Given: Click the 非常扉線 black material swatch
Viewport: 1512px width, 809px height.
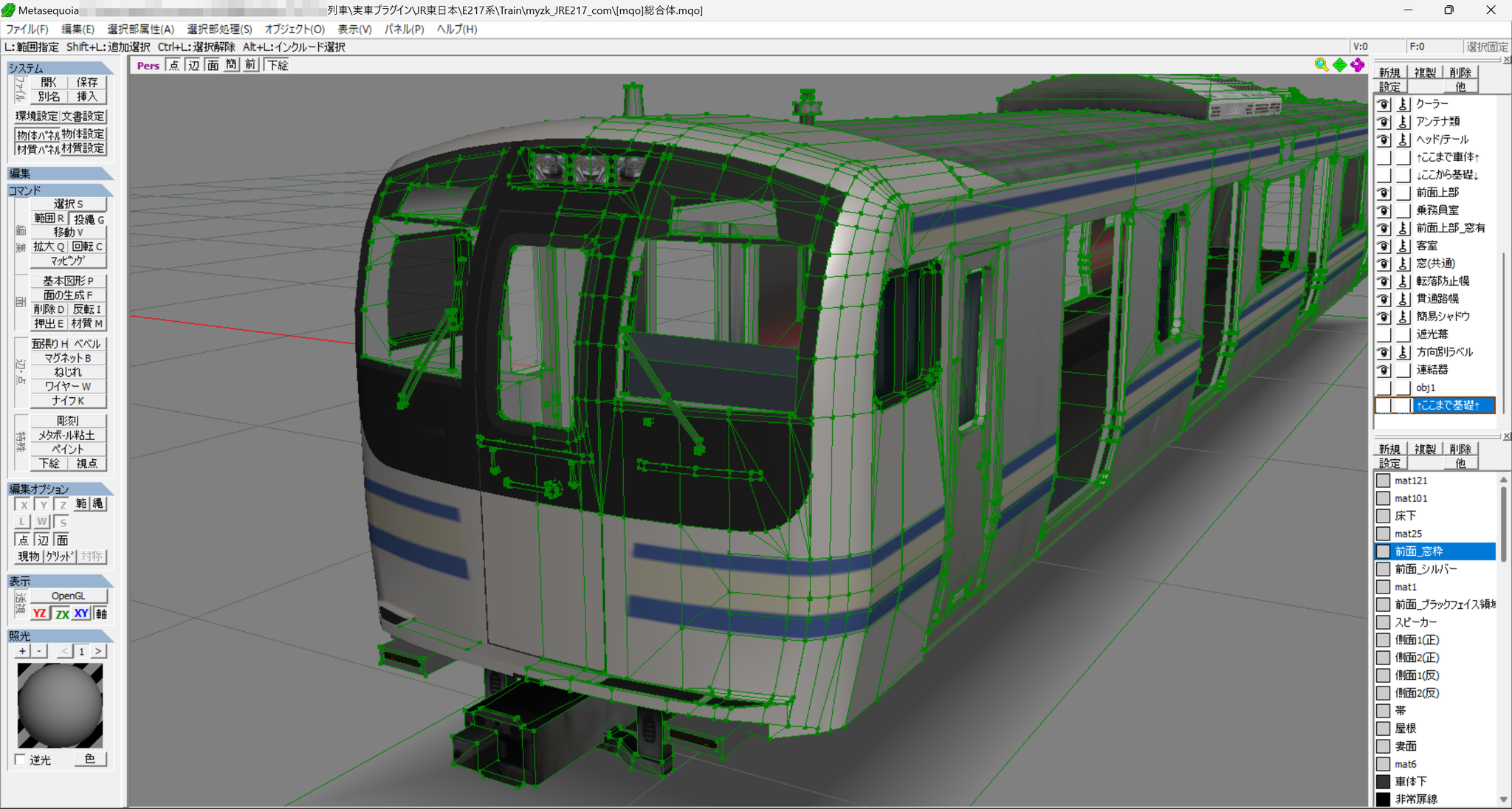Looking at the screenshot, I should [x=1384, y=799].
